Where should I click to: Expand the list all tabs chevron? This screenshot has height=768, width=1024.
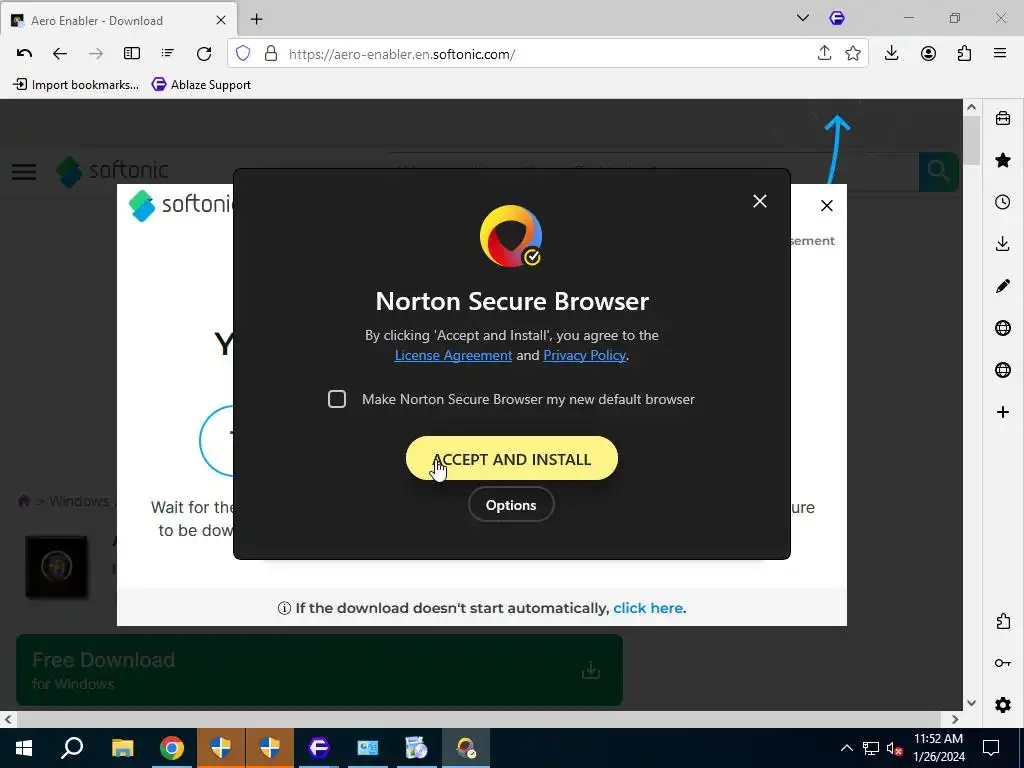[x=803, y=18]
